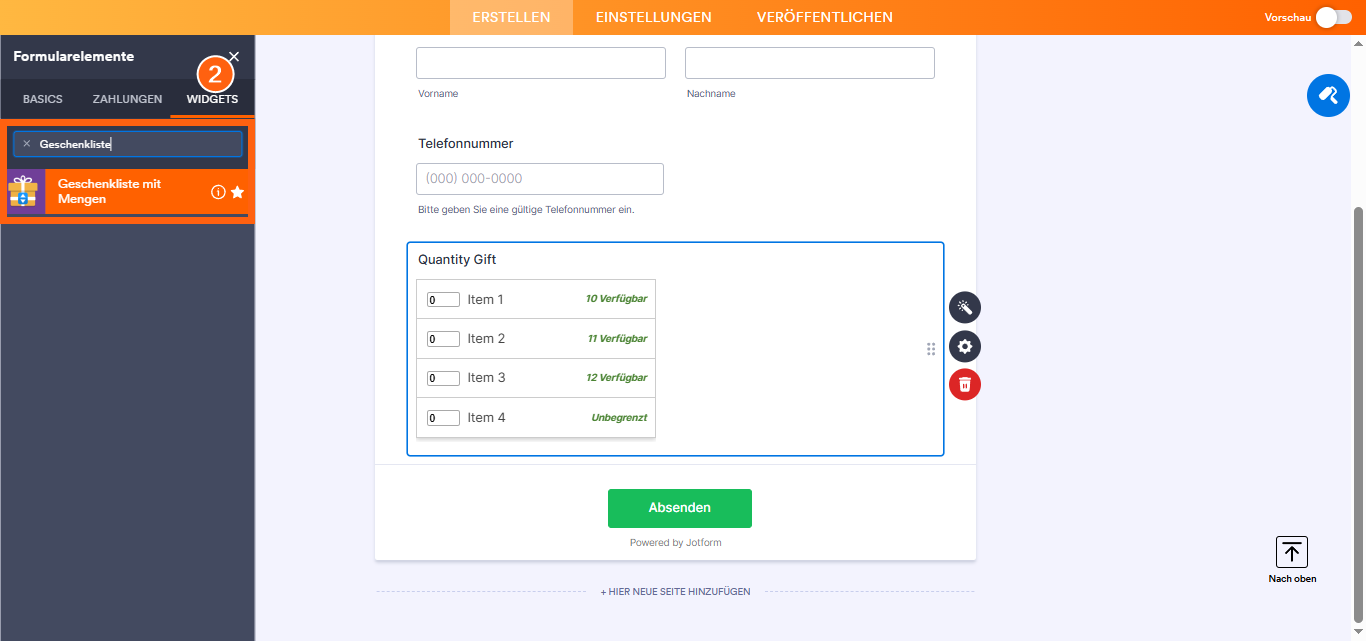Close the Formularelemente panel

pos(234,57)
